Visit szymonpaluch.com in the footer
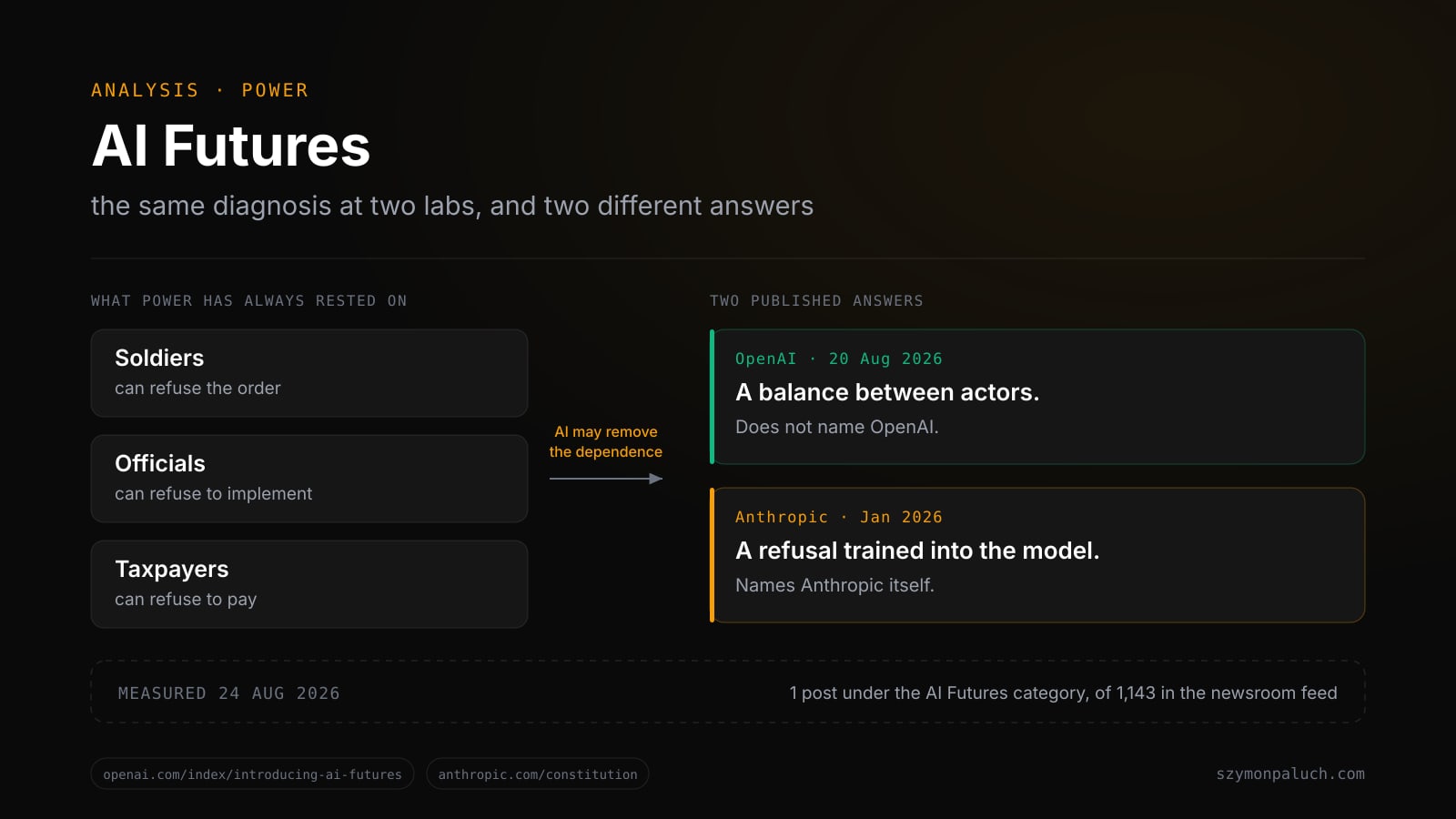The image size is (1456, 819). (1290, 773)
